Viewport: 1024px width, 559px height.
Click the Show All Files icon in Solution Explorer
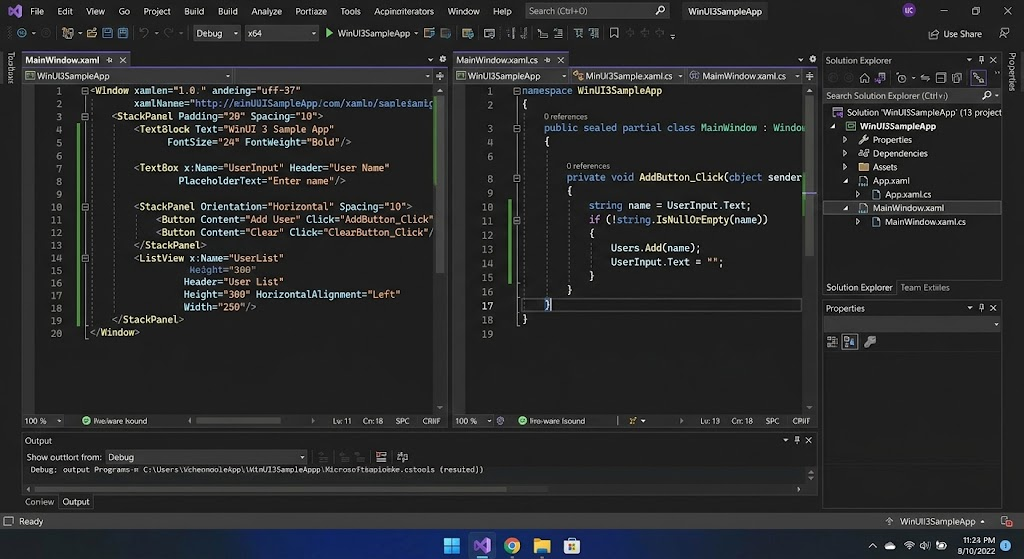956,78
